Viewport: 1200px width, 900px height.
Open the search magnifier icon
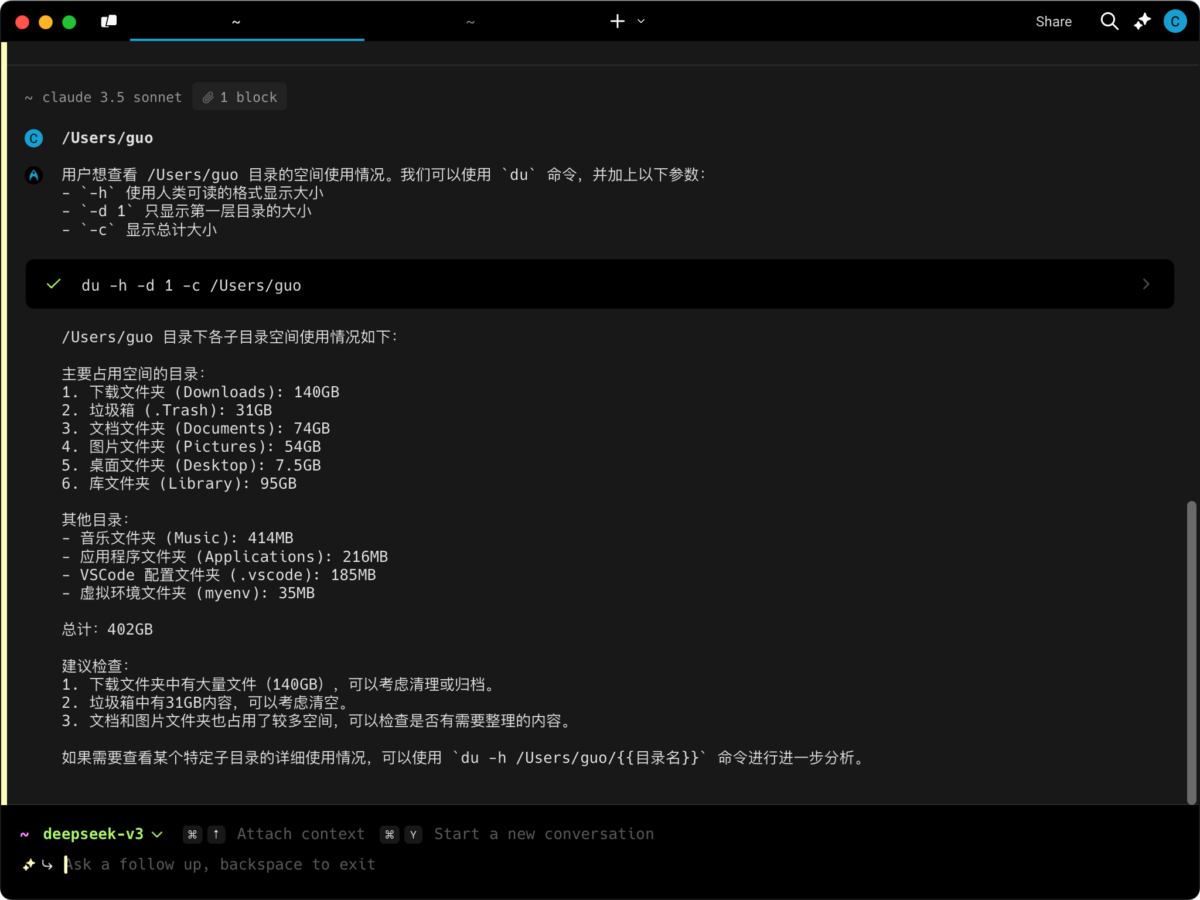pos(1109,21)
